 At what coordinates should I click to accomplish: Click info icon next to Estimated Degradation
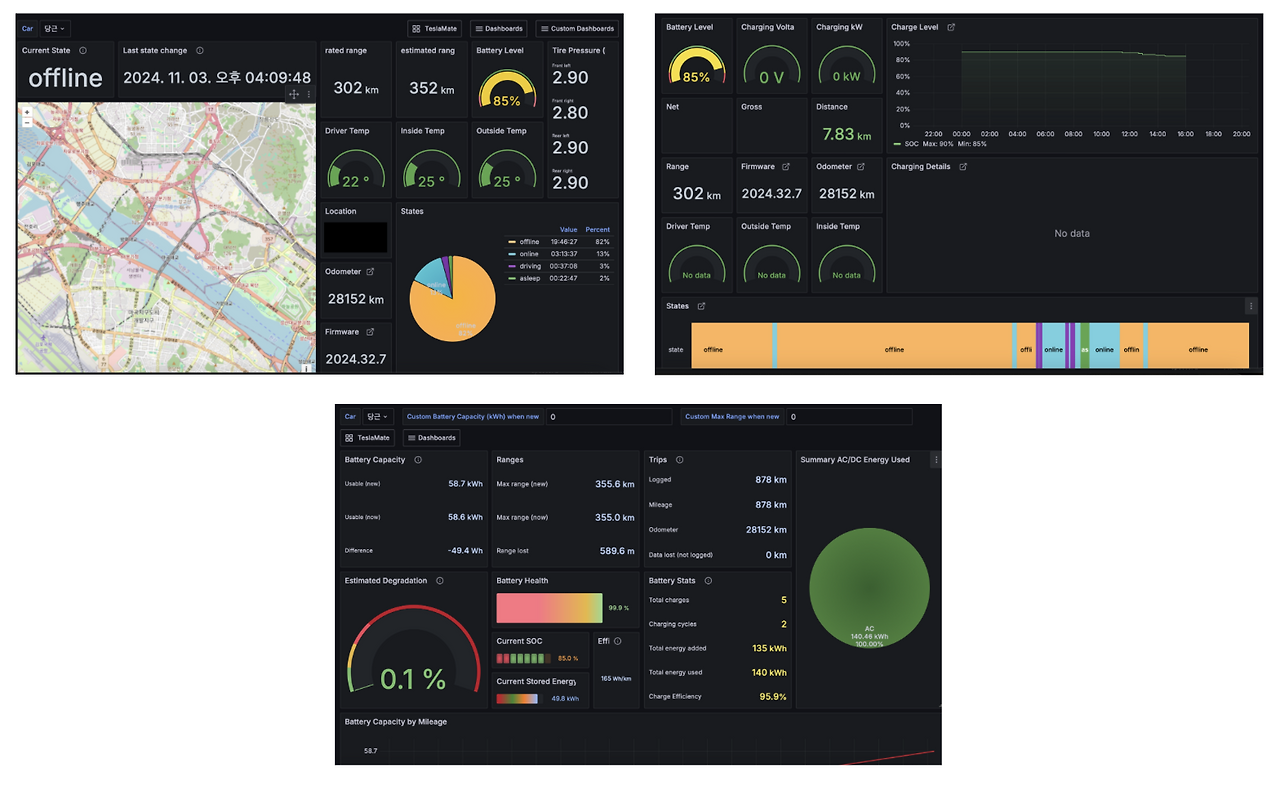click(x=440, y=580)
